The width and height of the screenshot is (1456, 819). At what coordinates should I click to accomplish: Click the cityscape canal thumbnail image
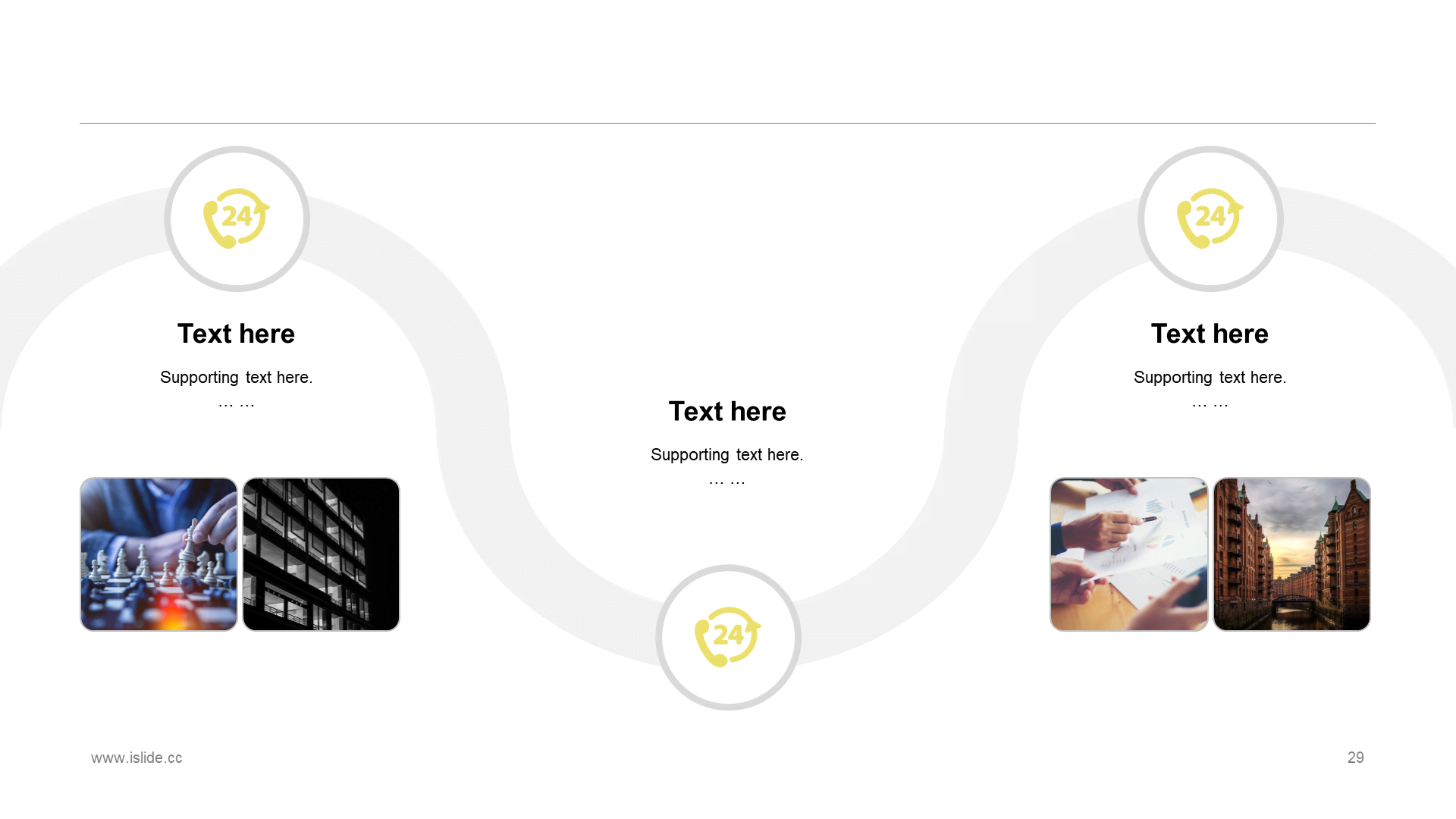pyautogui.click(x=1292, y=554)
